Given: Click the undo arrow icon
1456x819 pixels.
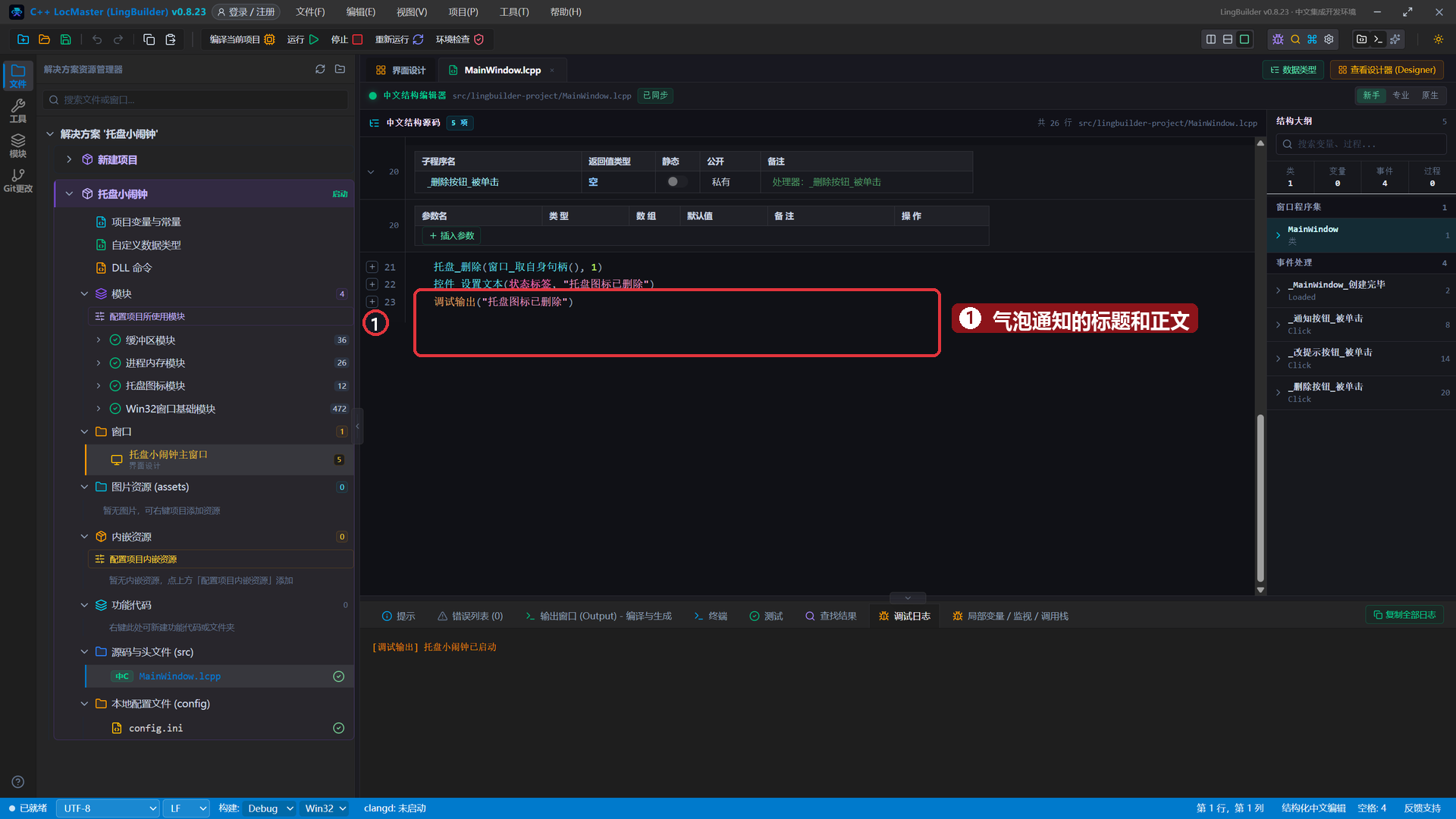Looking at the screenshot, I should click(97, 39).
